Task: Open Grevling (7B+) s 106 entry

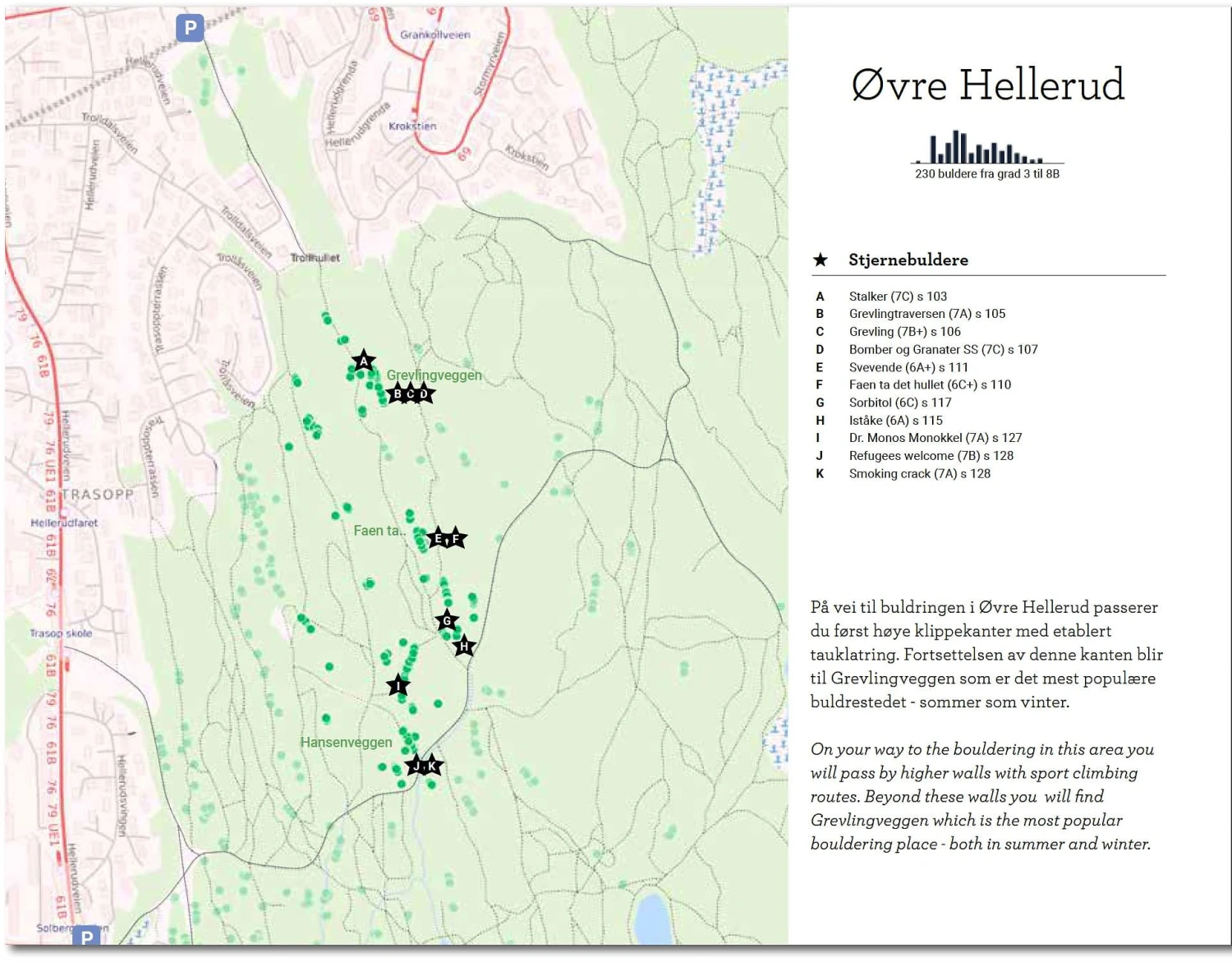Action: [904, 332]
